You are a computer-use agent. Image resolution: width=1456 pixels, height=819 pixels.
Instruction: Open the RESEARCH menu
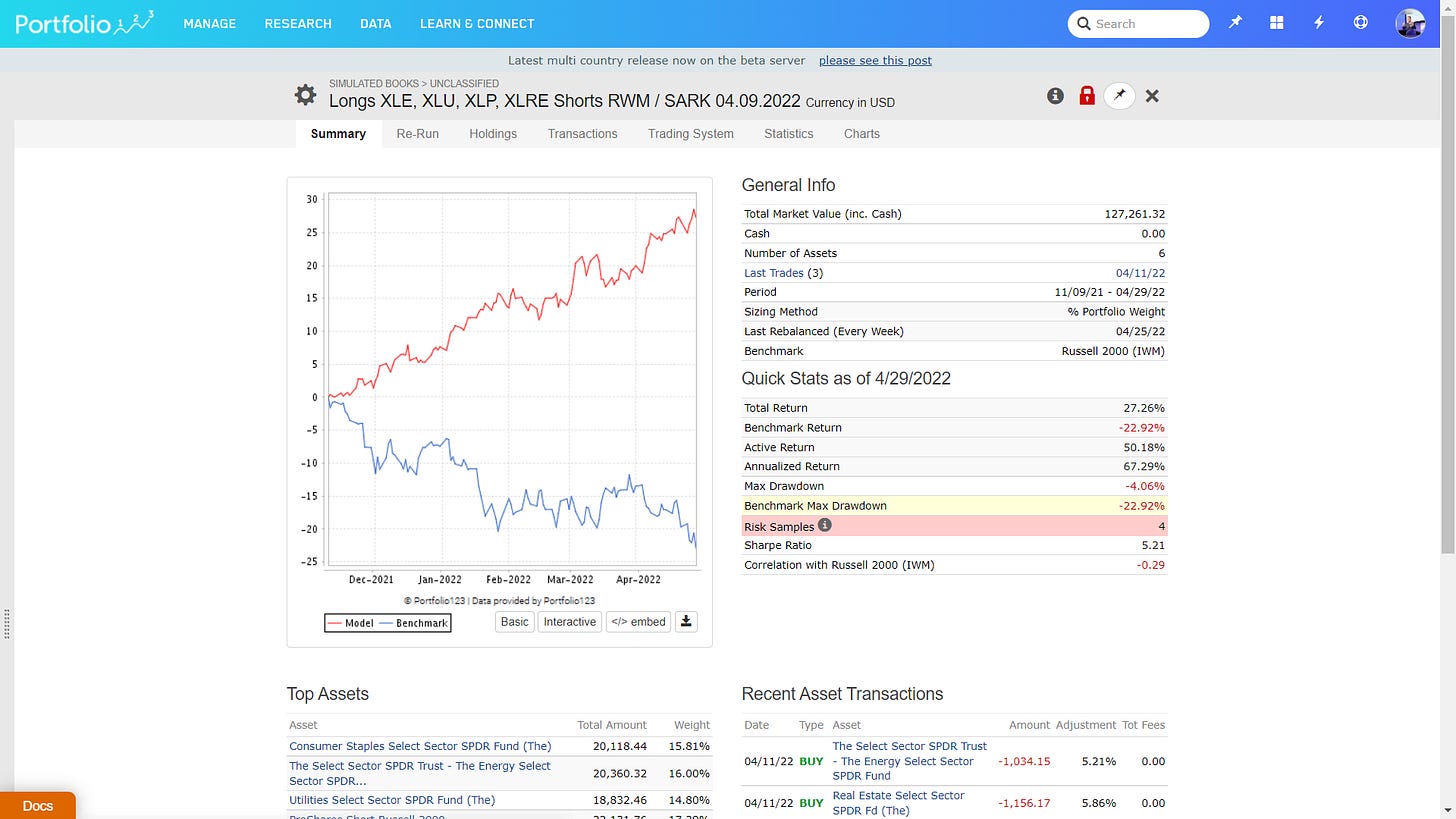click(x=298, y=23)
